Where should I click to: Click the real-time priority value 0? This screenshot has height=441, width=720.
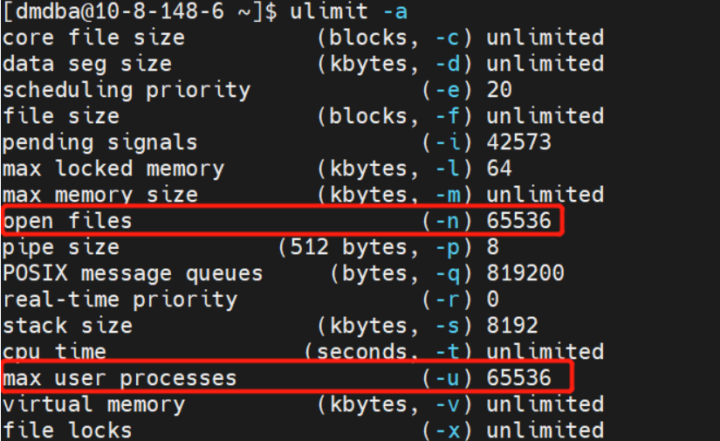[493, 299]
